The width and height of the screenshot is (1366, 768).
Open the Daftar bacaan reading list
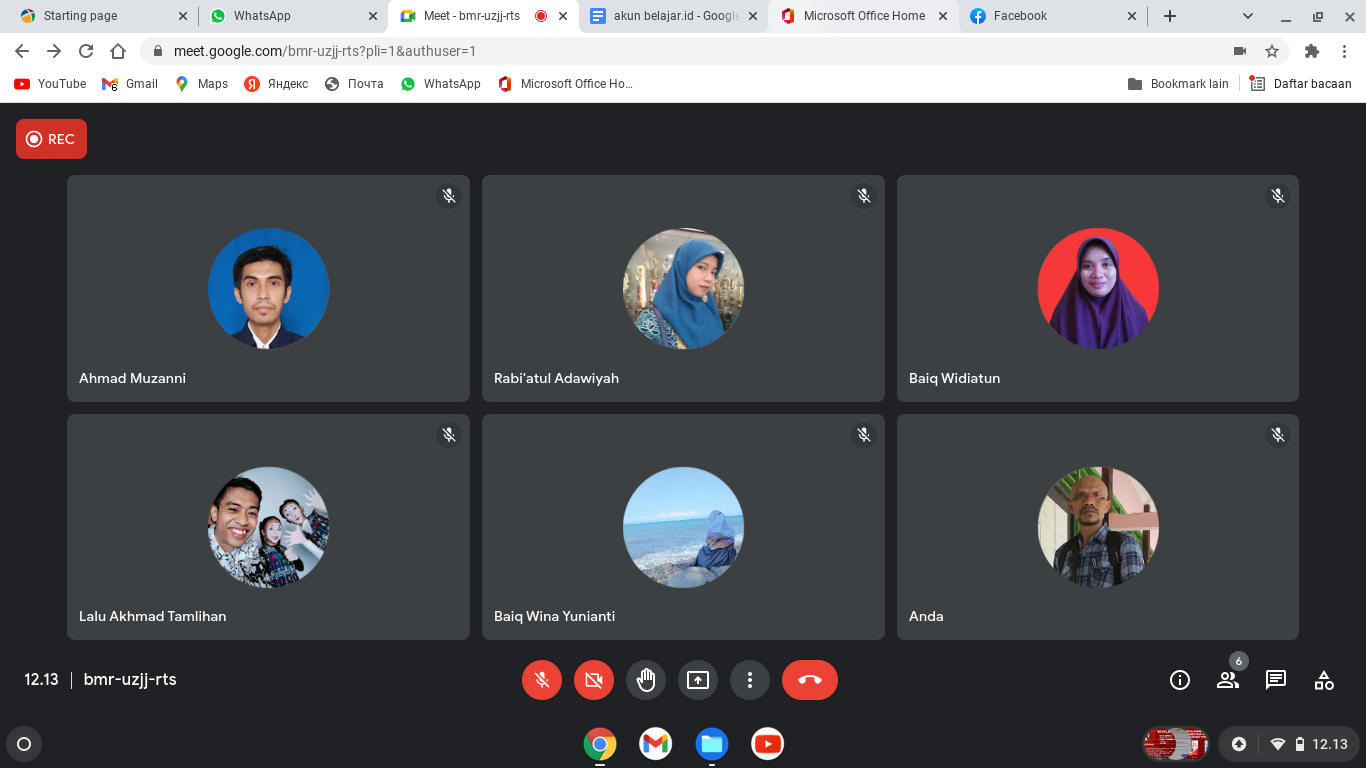tap(1301, 84)
